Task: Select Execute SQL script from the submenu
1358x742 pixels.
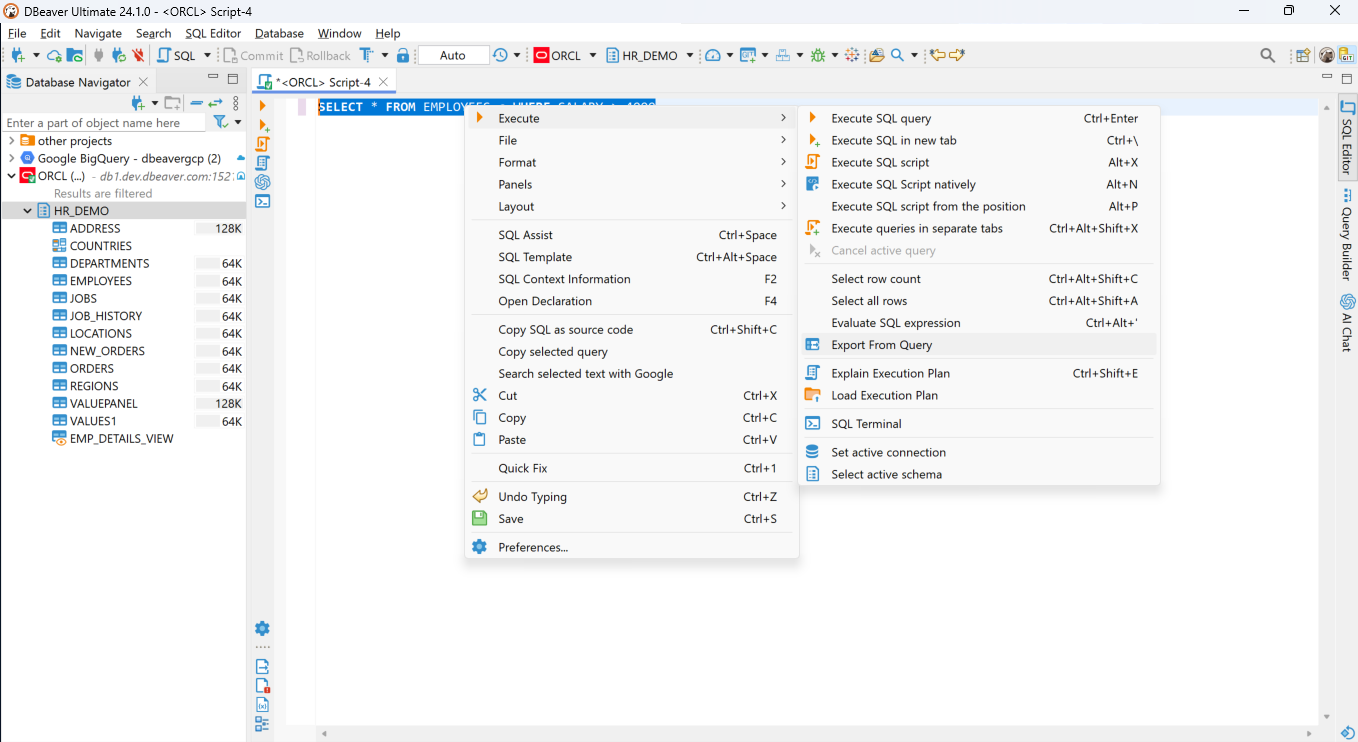Action: click(978, 162)
